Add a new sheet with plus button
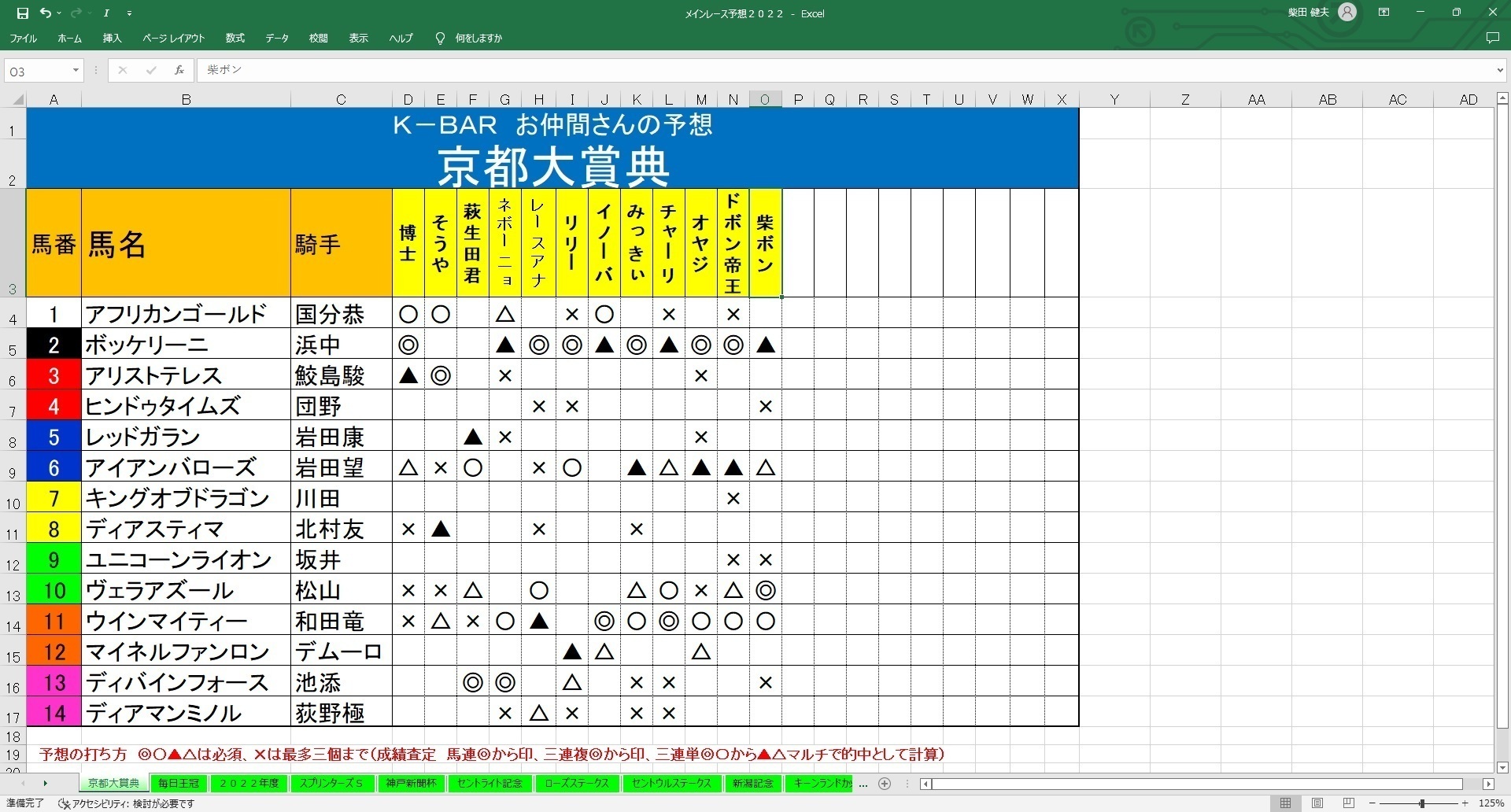Viewport: 1511px width, 812px height. pyautogui.click(x=885, y=784)
